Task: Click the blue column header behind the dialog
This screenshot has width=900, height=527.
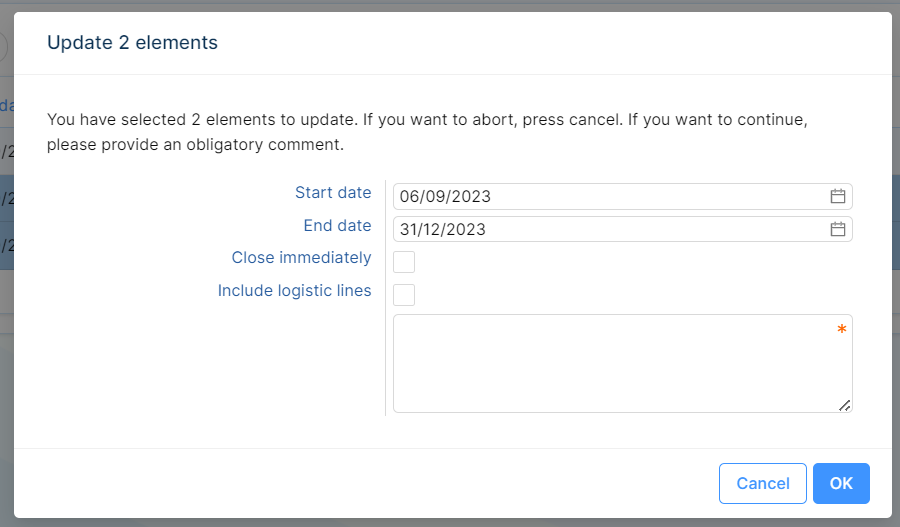Action: (6, 105)
